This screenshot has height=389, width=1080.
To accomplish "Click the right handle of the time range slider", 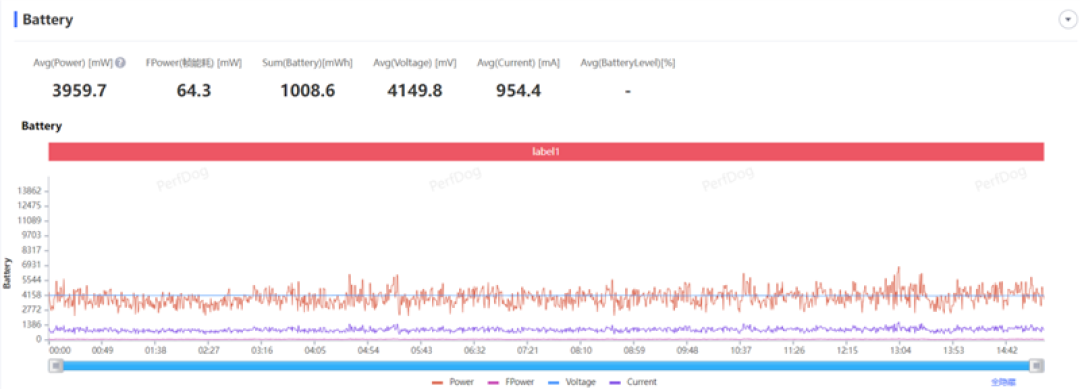I will (x=1037, y=366).
